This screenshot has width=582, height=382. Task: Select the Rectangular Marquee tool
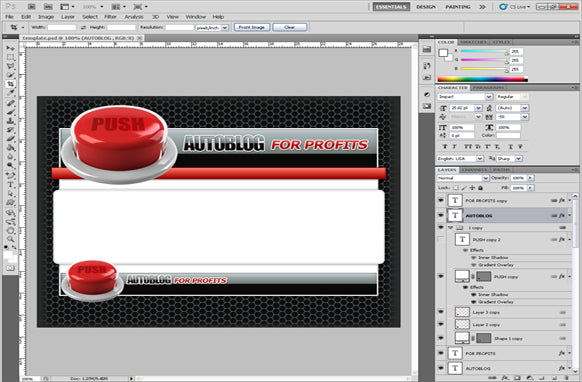10,57
